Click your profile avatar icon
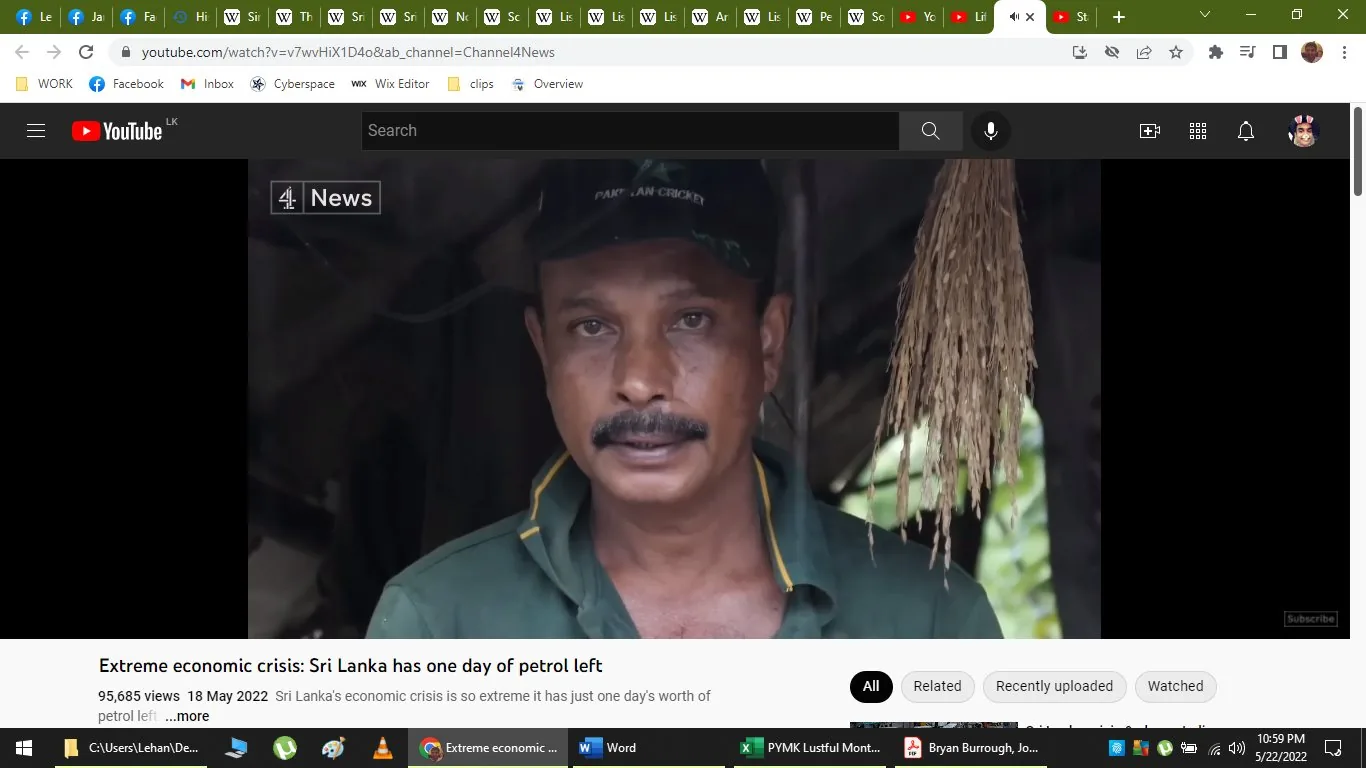This screenshot has height=768, width=1366. [1302, 131]
